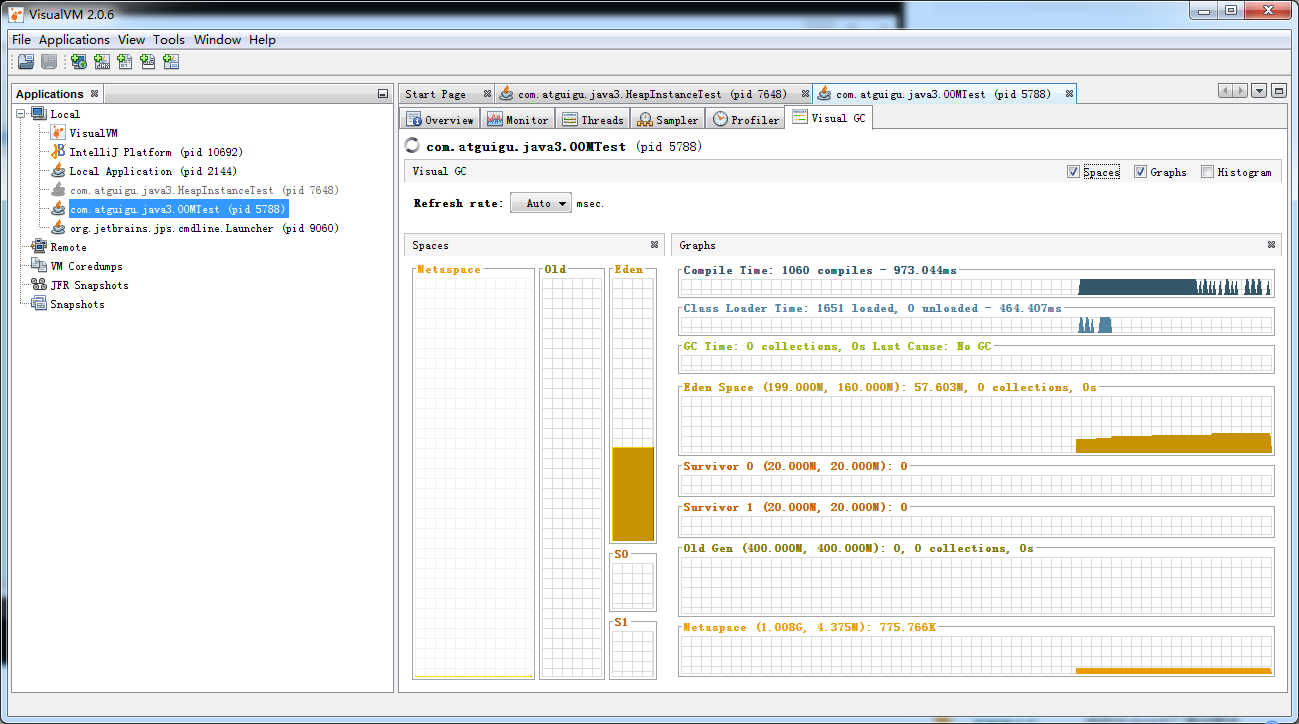Collapse the Local tree node
Viewport: 1299px width, 724px height.
(x=22, y=114)
